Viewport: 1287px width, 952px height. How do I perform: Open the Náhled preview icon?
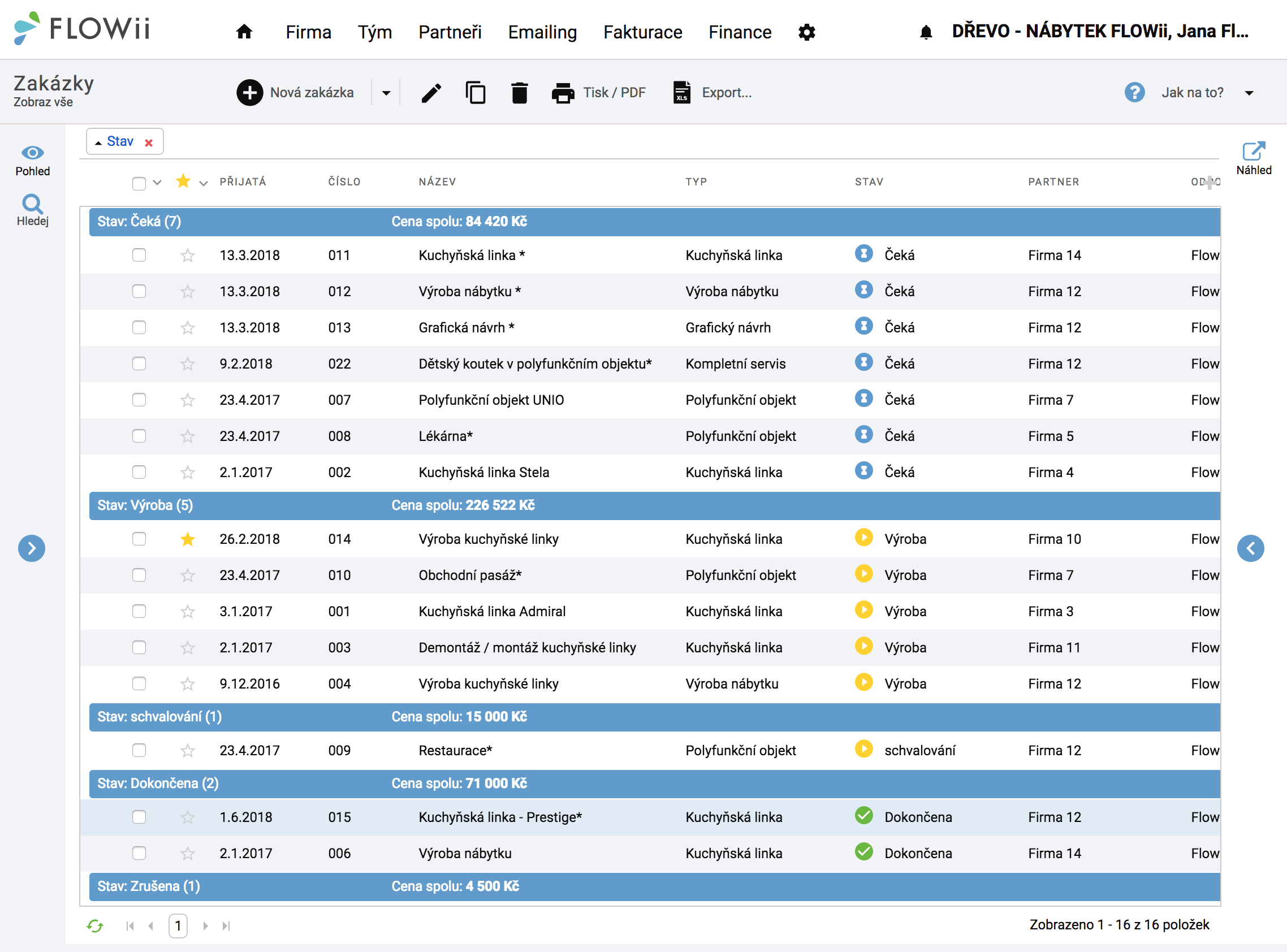(x=1254, y=158)
